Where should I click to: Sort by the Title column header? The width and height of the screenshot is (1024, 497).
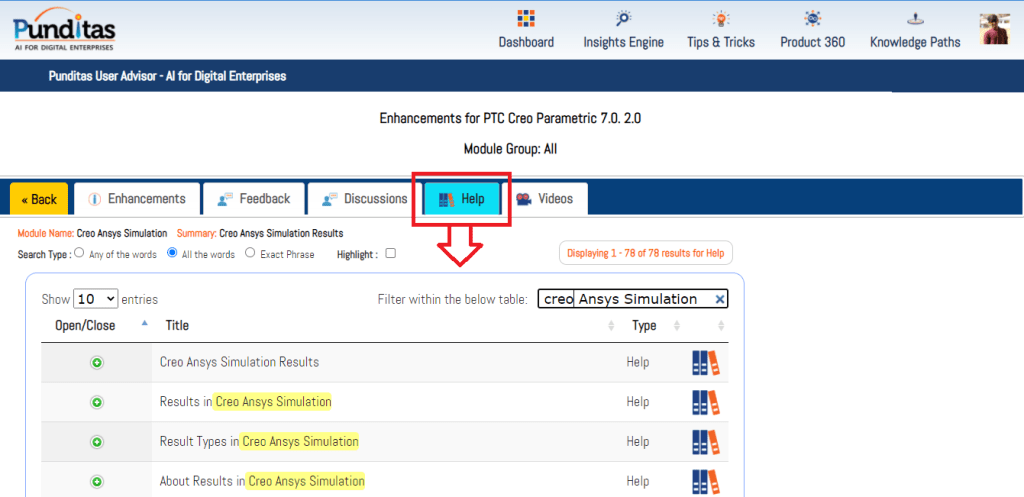click(x=177, y=325)
